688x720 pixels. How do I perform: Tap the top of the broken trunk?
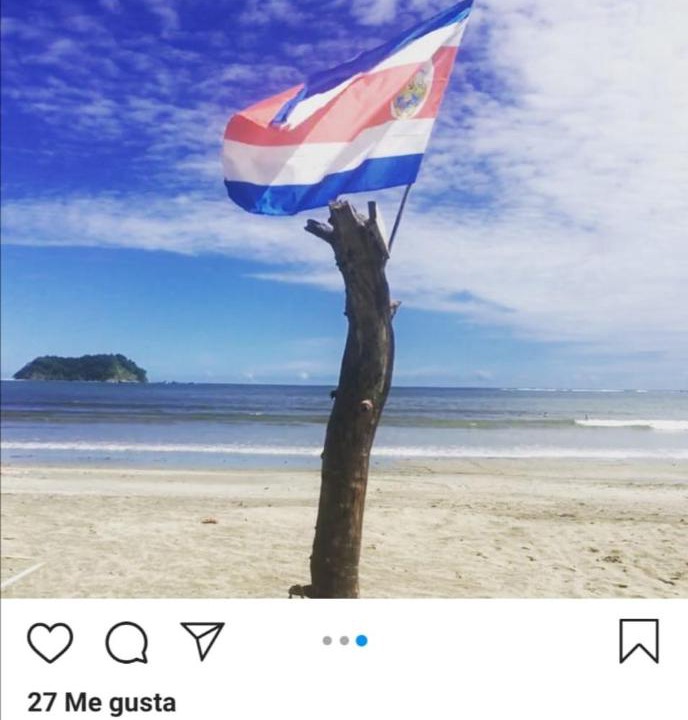[347, 216]
